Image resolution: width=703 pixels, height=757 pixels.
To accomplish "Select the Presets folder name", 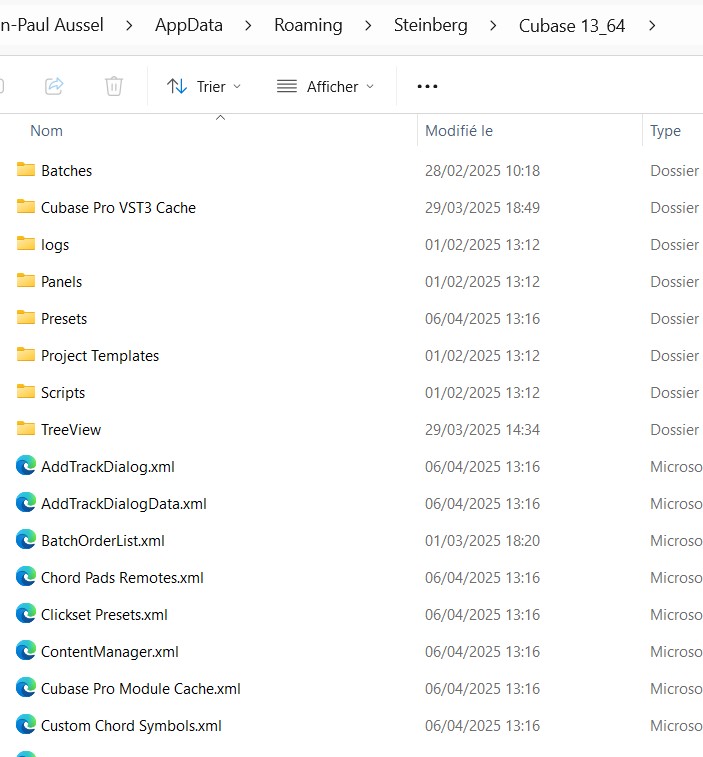I will pyautogui.click(x=64, y=319).
